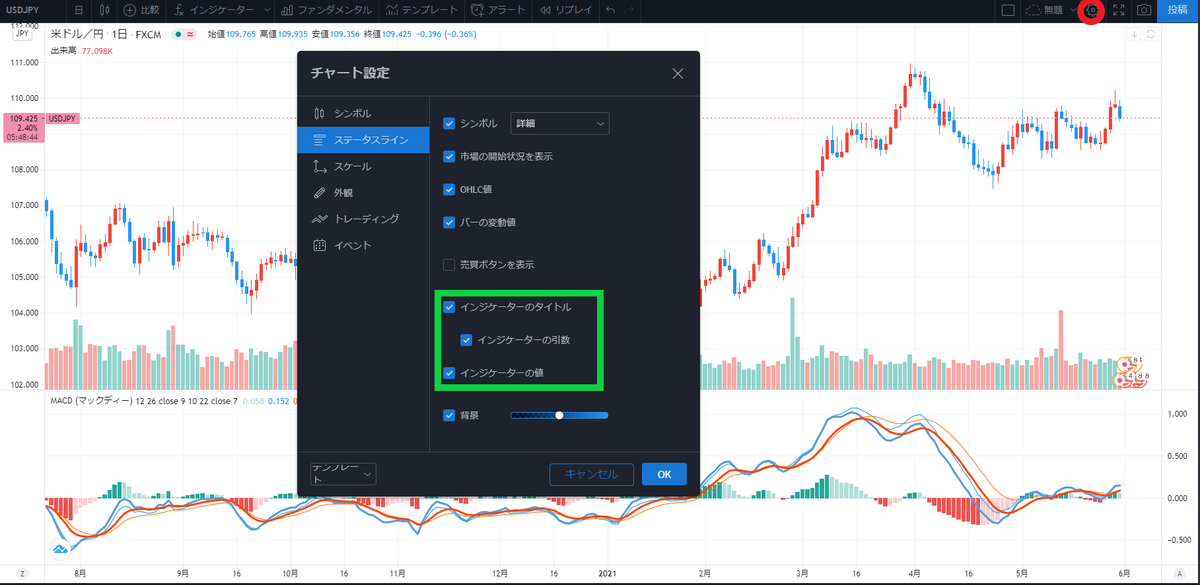The image size is (1200, 585).
Task: Click the TradingView logo icon on MACD pane
Action: [x=60, y=549]
